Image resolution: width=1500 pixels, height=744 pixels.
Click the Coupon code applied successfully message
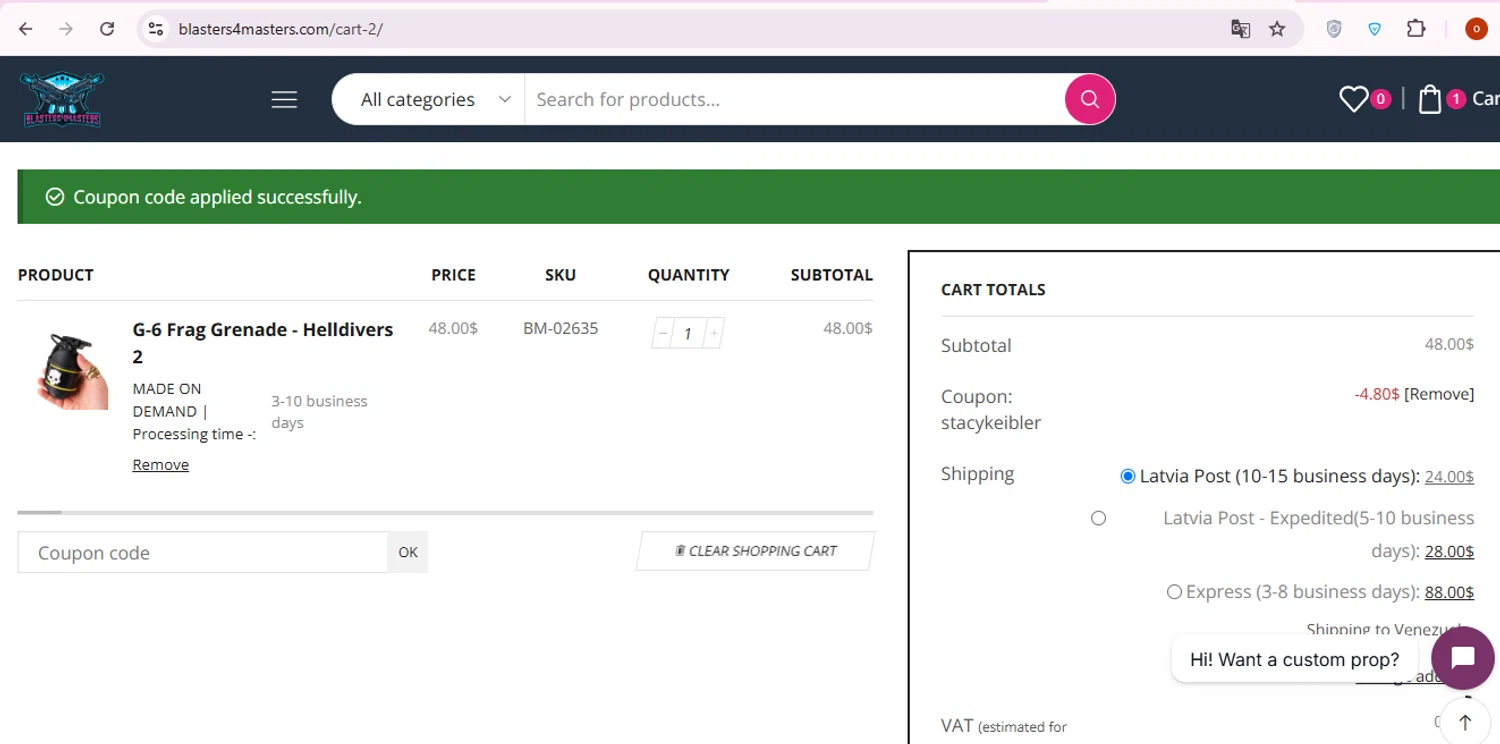217,197
